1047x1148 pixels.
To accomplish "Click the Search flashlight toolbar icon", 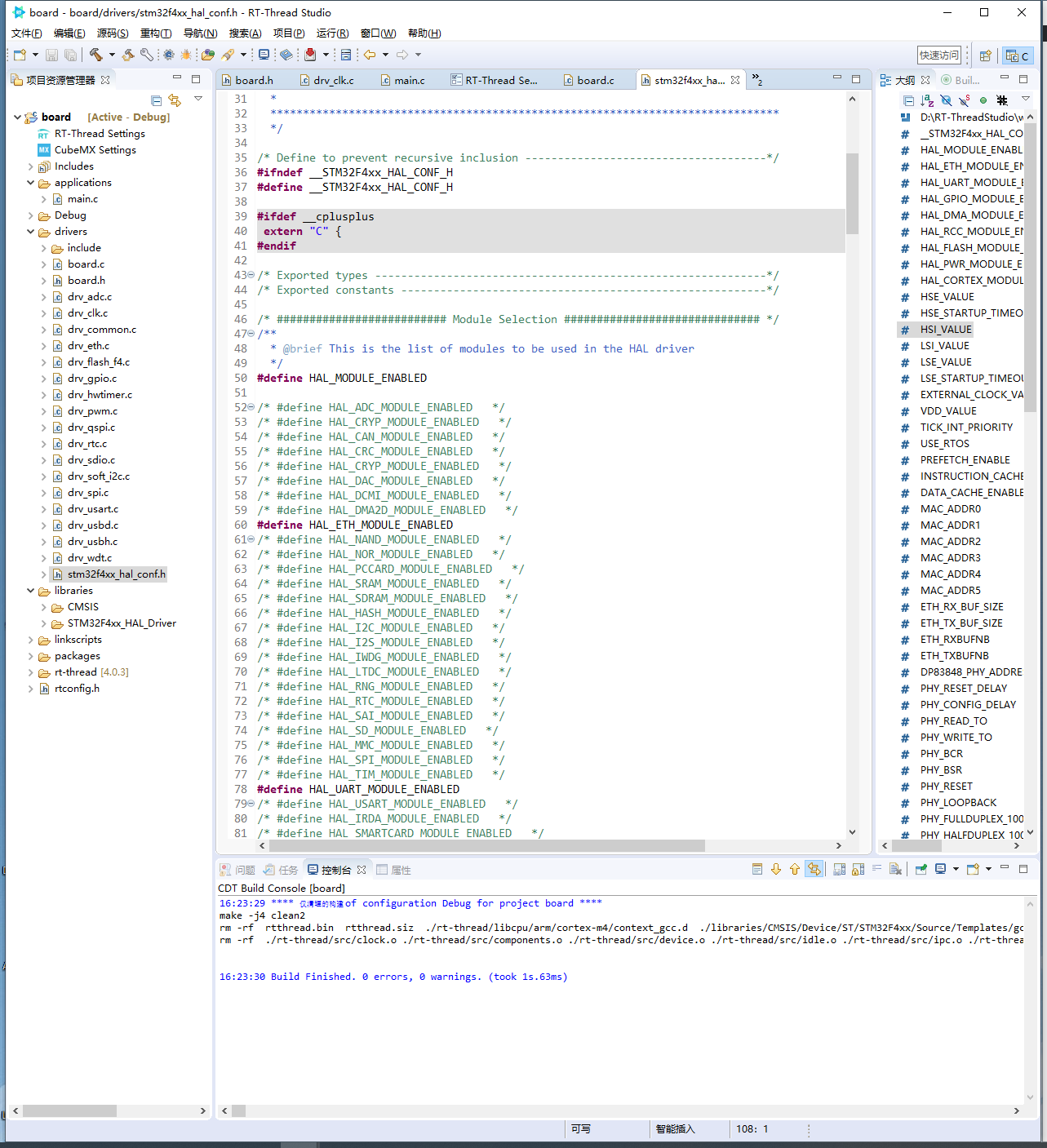I will [228, 55].
